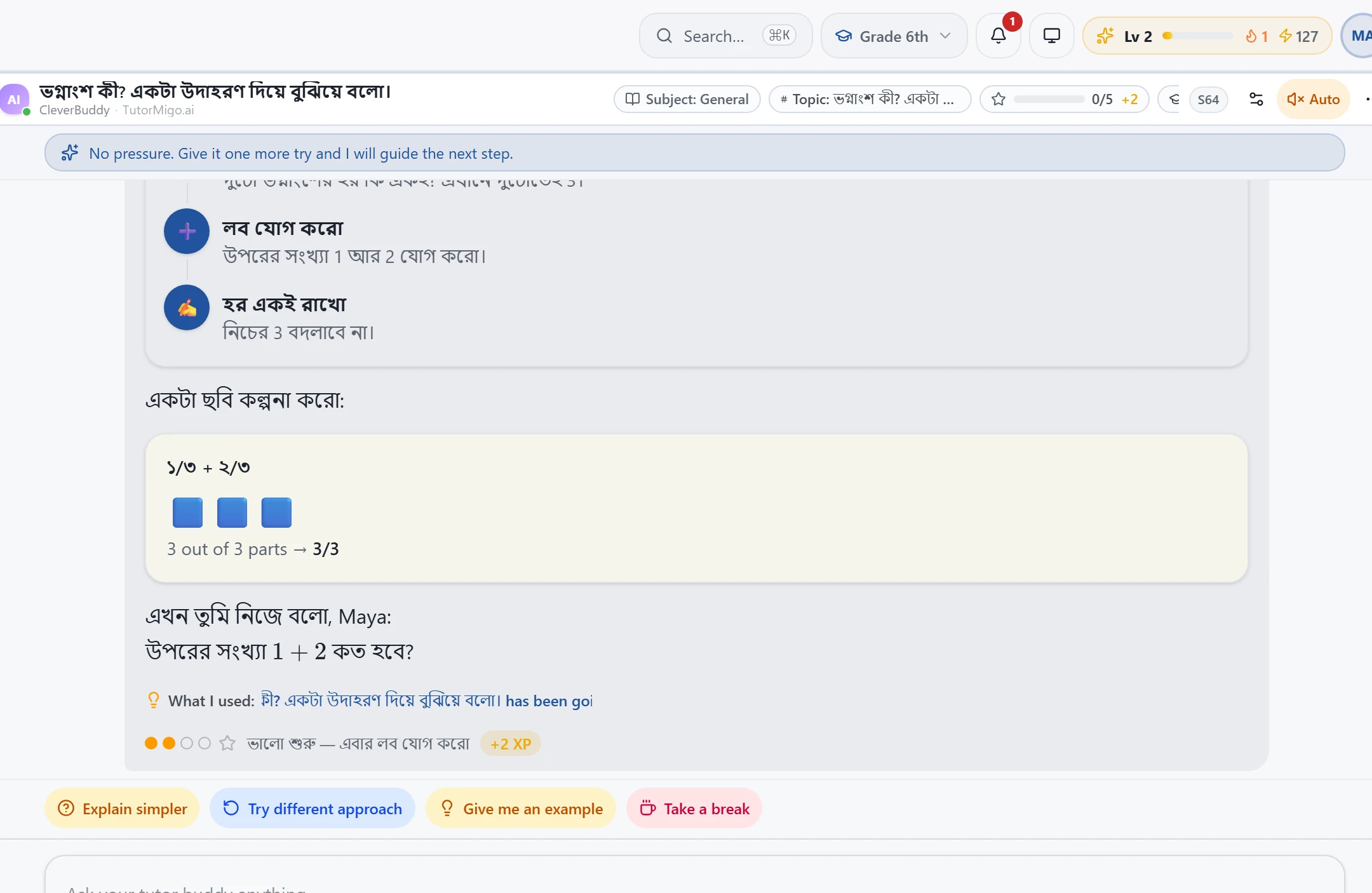This screenshot has height=893, width=1372.
Task: Click the monitor display icon
Action: coord(1052,36)
